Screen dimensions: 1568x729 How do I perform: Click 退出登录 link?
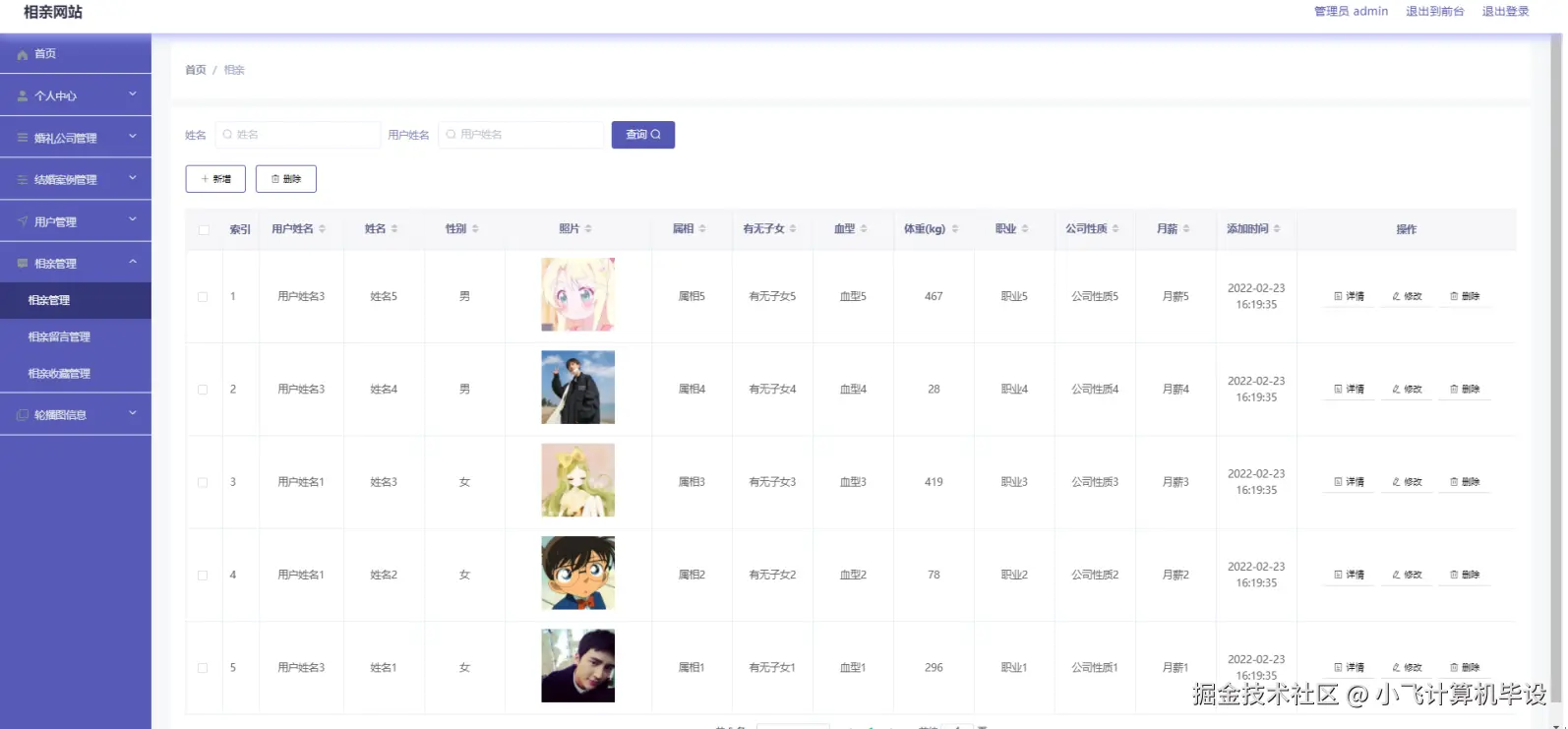(1505, 12)
